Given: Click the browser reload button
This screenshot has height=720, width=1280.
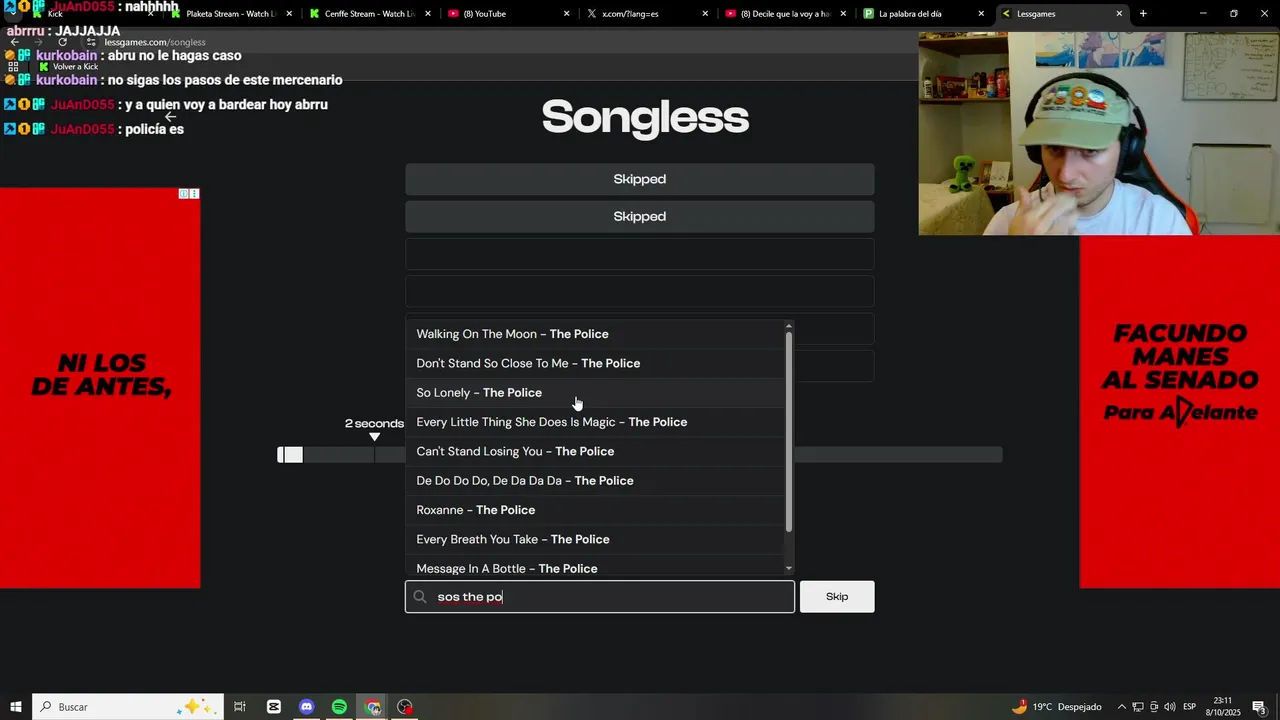Looking at the screenshot, I should (62, 42).
